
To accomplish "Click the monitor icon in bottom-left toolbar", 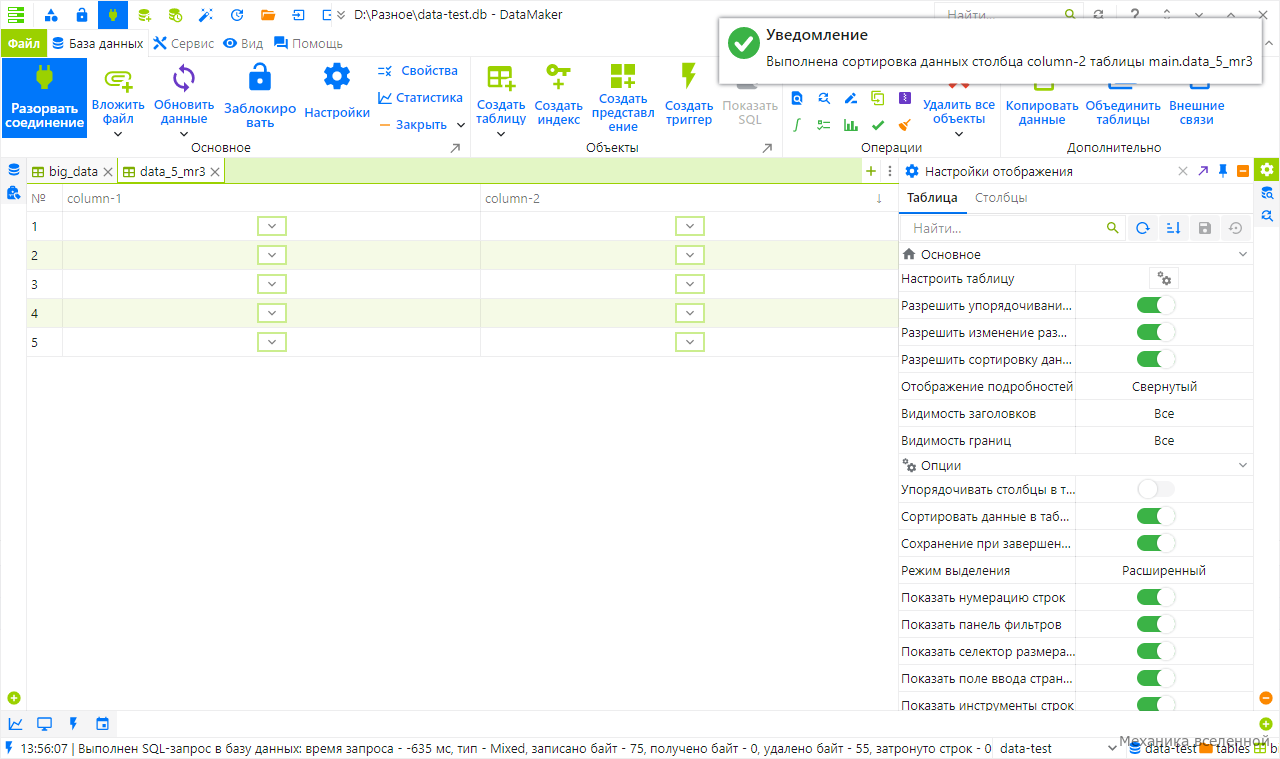I will [44, 724].
